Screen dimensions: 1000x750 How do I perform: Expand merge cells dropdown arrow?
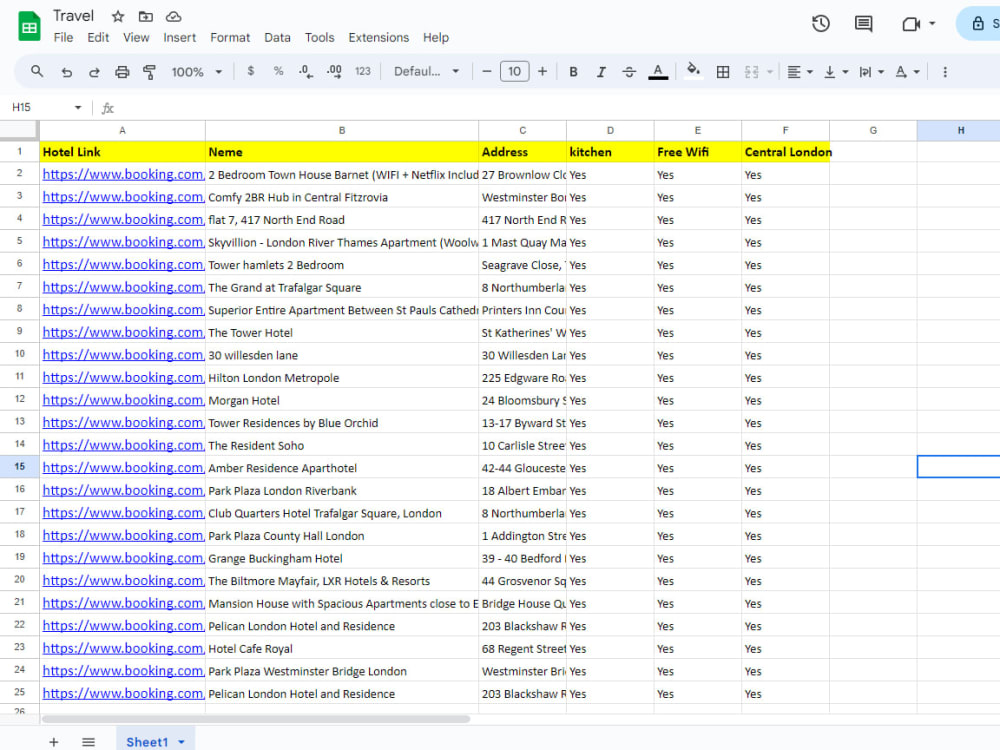(770, 72)
